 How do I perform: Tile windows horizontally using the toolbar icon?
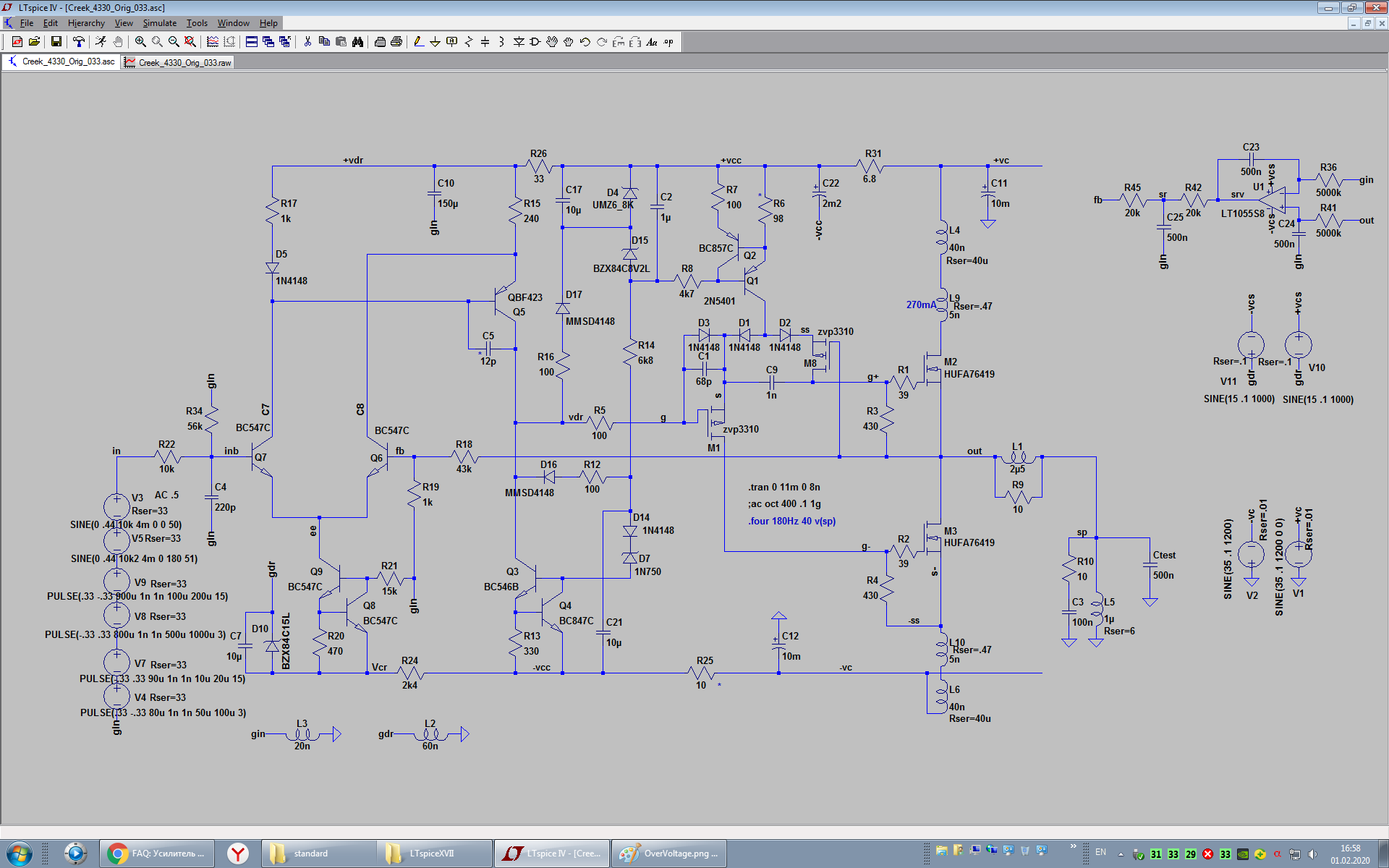tap(251, 42)
